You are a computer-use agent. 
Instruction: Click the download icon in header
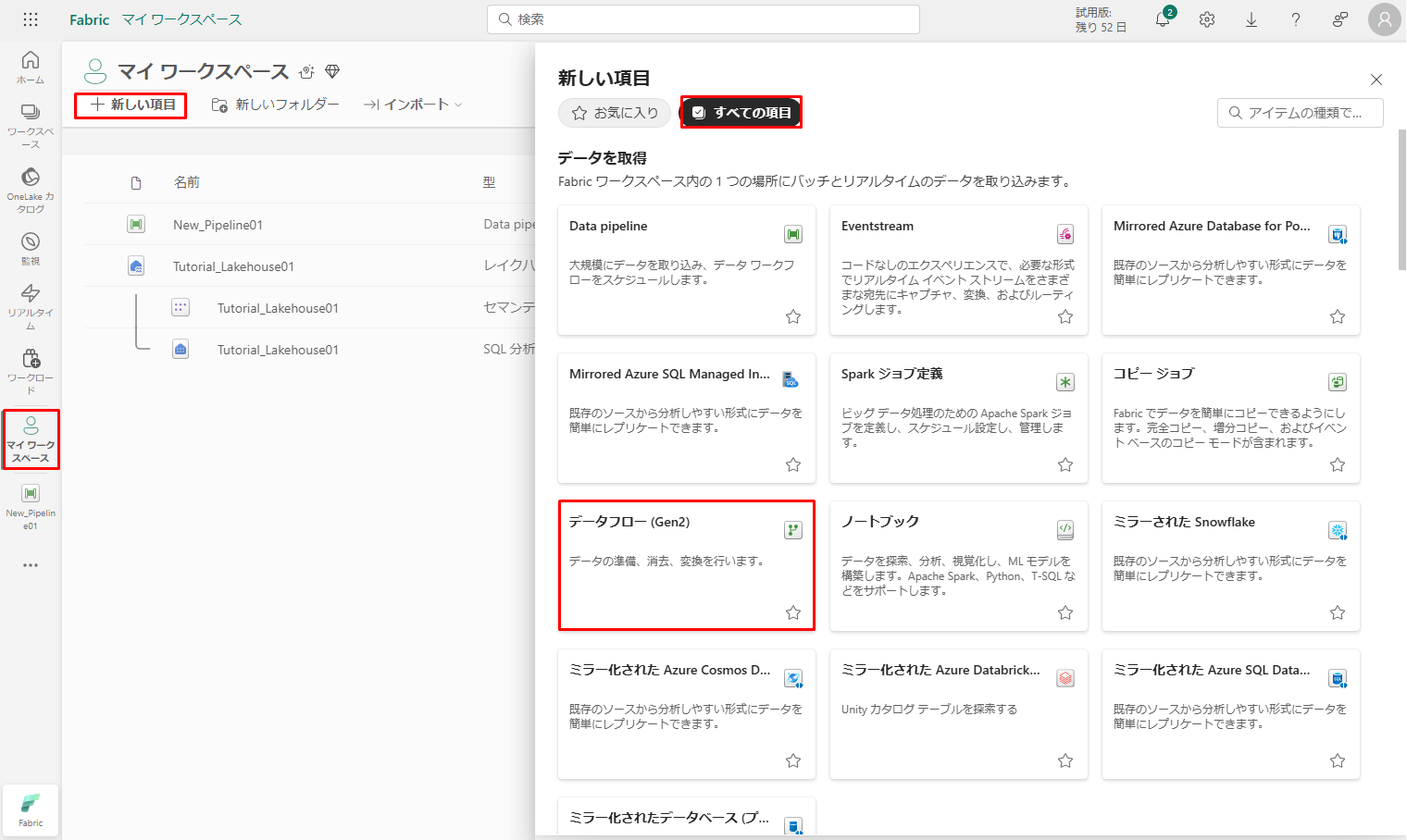(x=1251, y=19)
